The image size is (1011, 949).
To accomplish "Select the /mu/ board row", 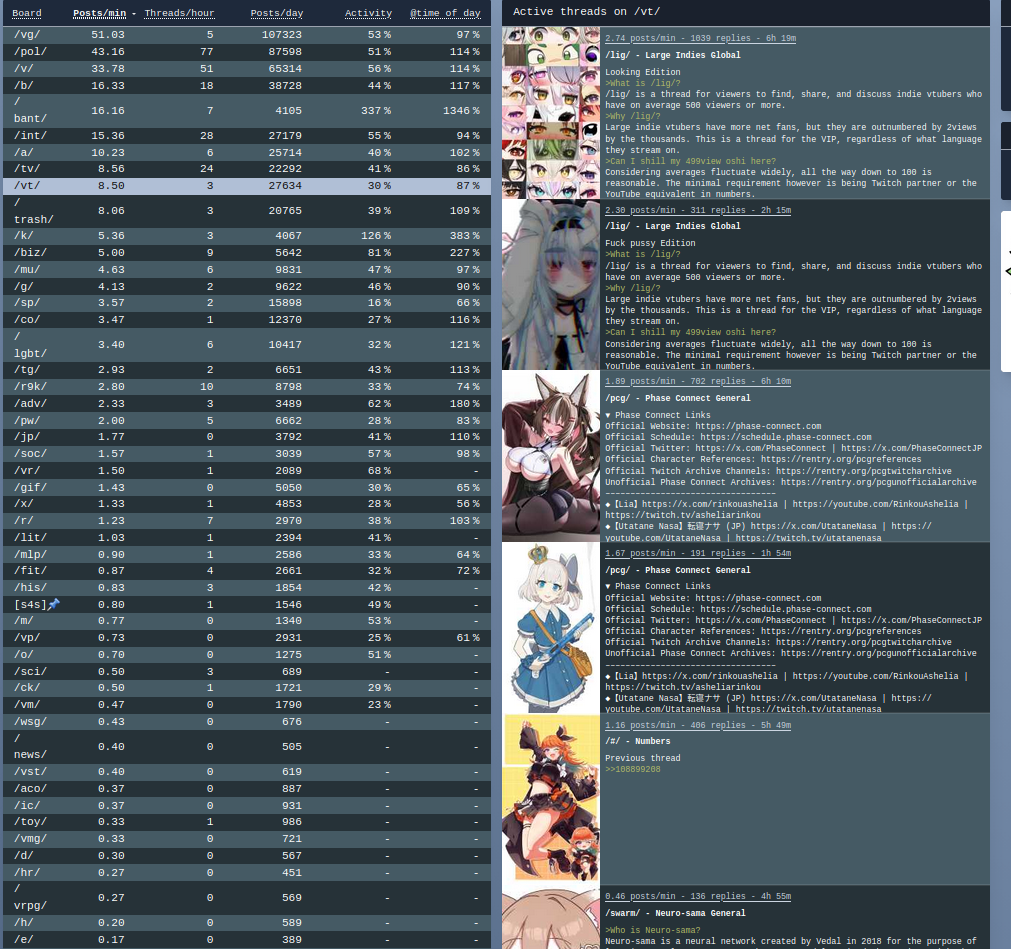I will pyautogui.click(x=247, y=269).
